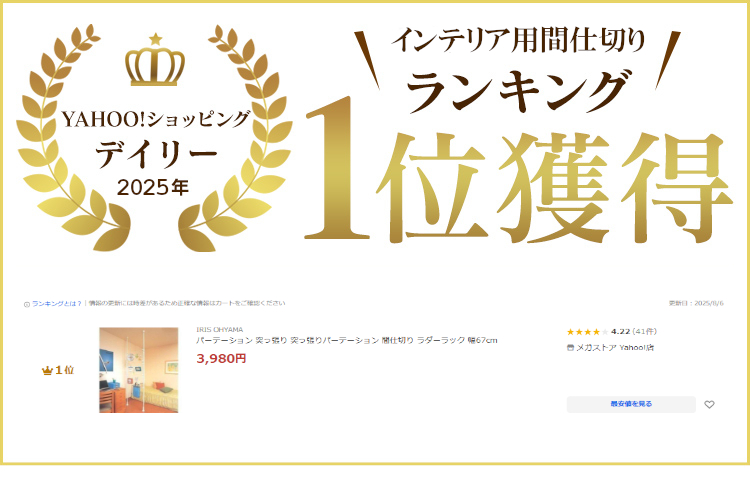Click the YAHOO!ショッピング emblem text

[156, 119]
